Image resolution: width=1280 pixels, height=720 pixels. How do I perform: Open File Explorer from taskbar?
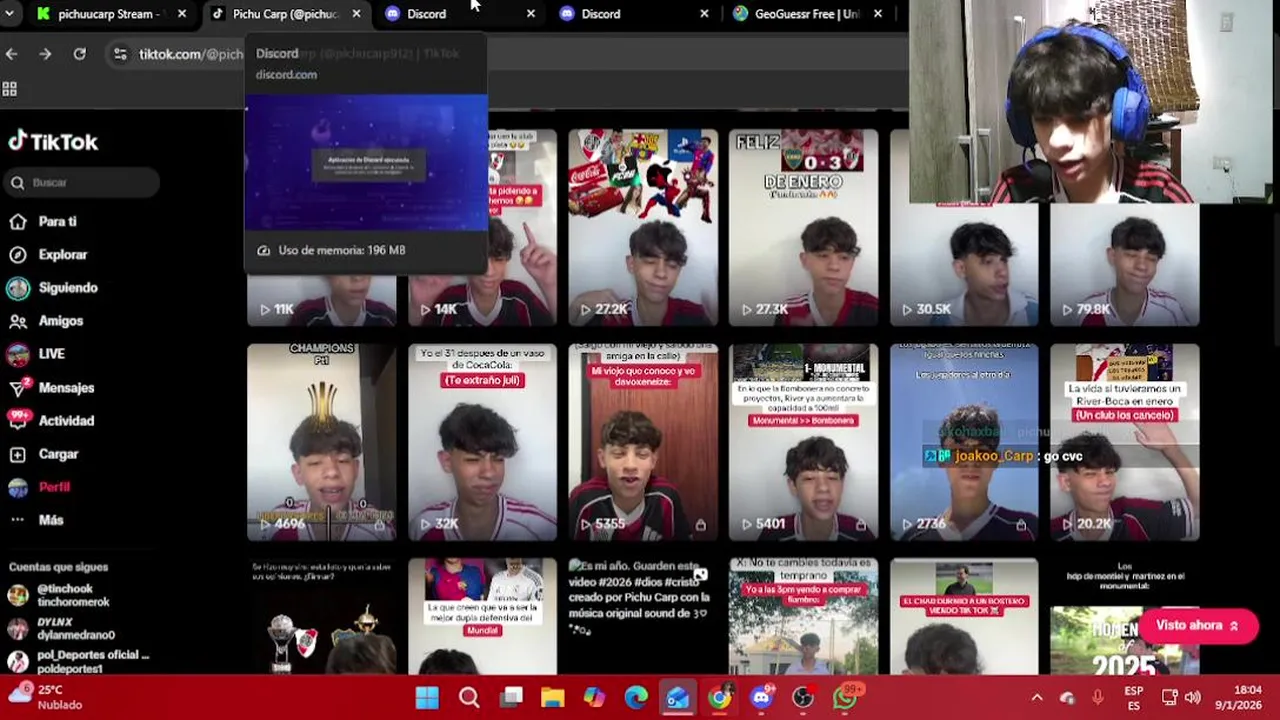[553, 698]
